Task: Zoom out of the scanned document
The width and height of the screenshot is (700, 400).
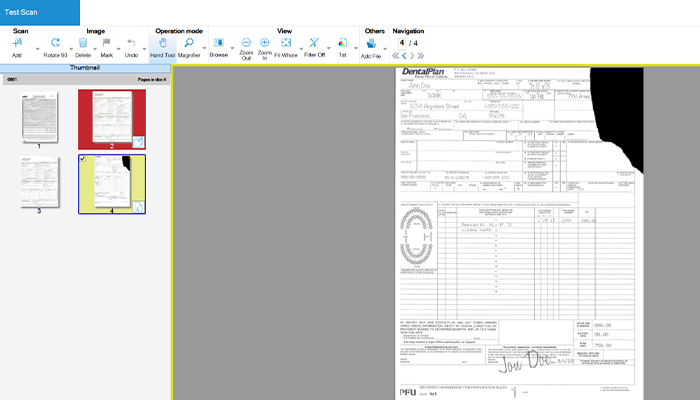Action: pos(246,44)
